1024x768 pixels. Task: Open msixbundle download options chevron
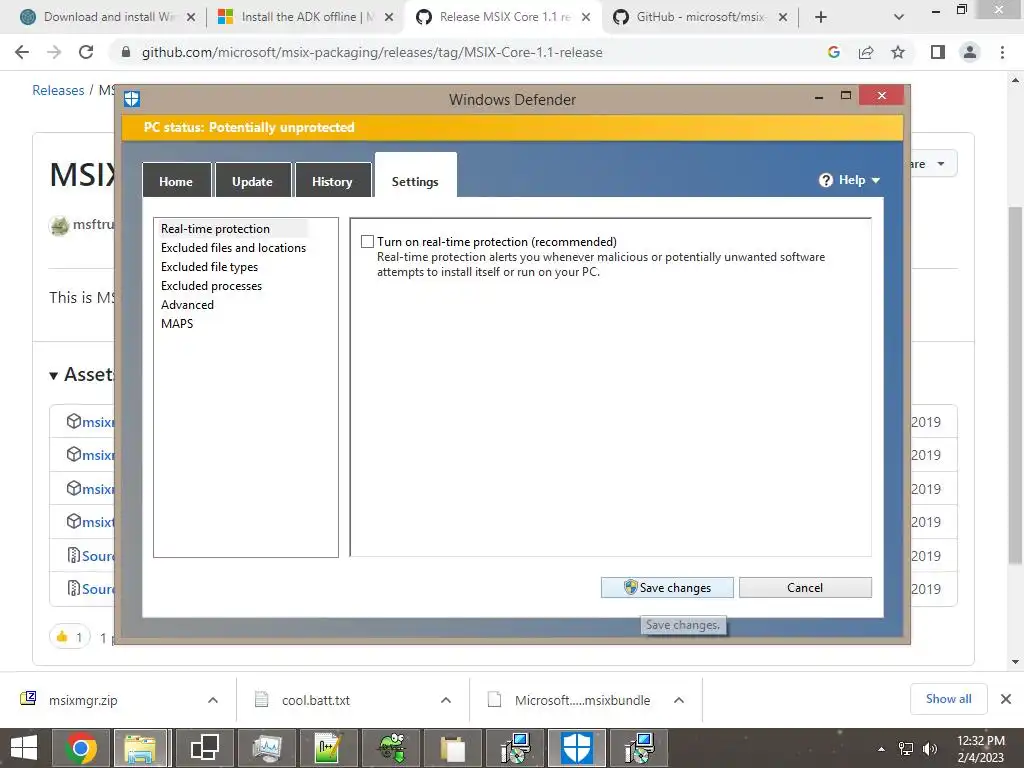[x=679, y=700]
